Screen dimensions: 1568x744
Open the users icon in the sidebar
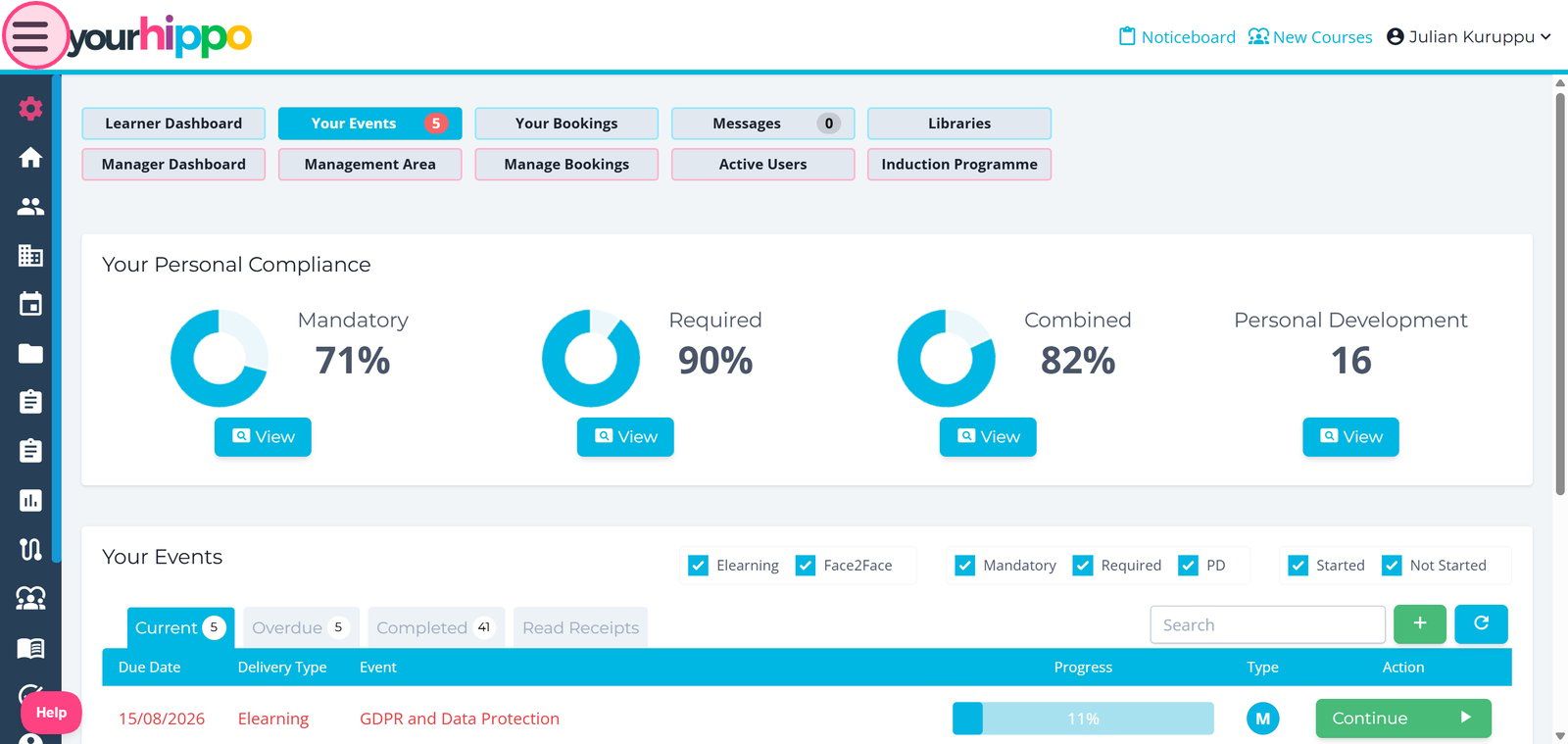click(30, 207)
